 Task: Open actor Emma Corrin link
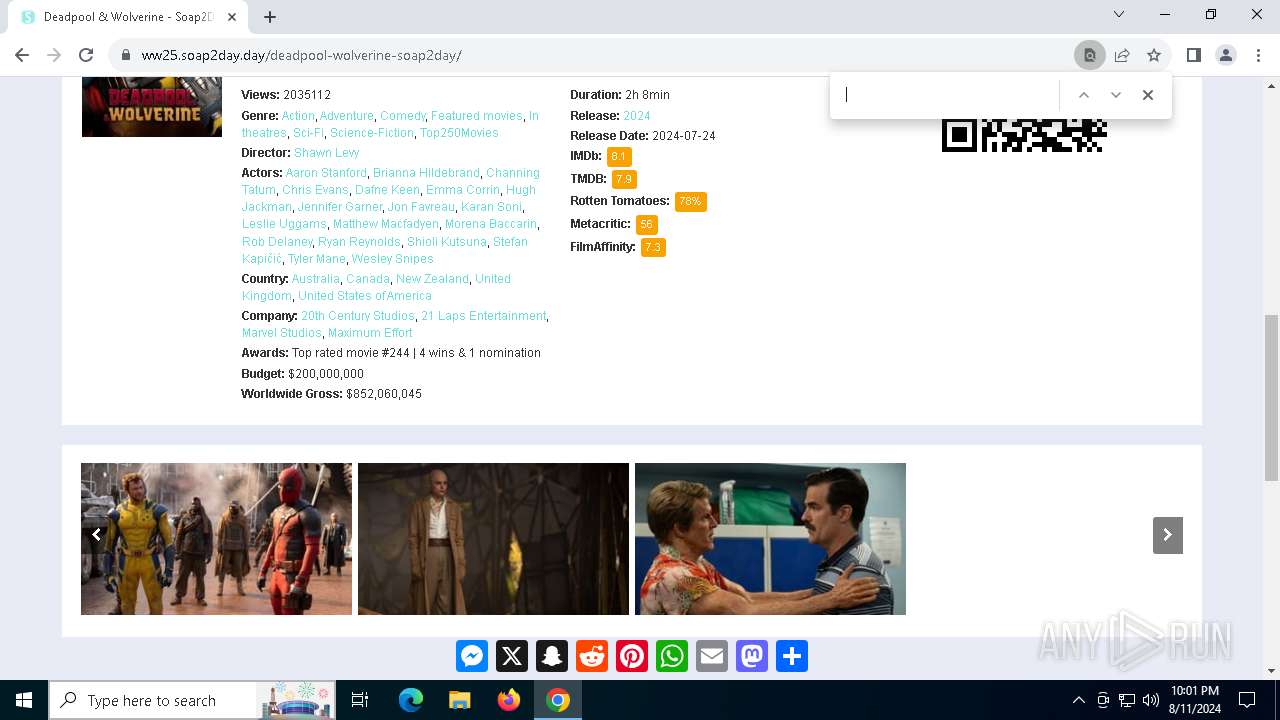(462, 190)
